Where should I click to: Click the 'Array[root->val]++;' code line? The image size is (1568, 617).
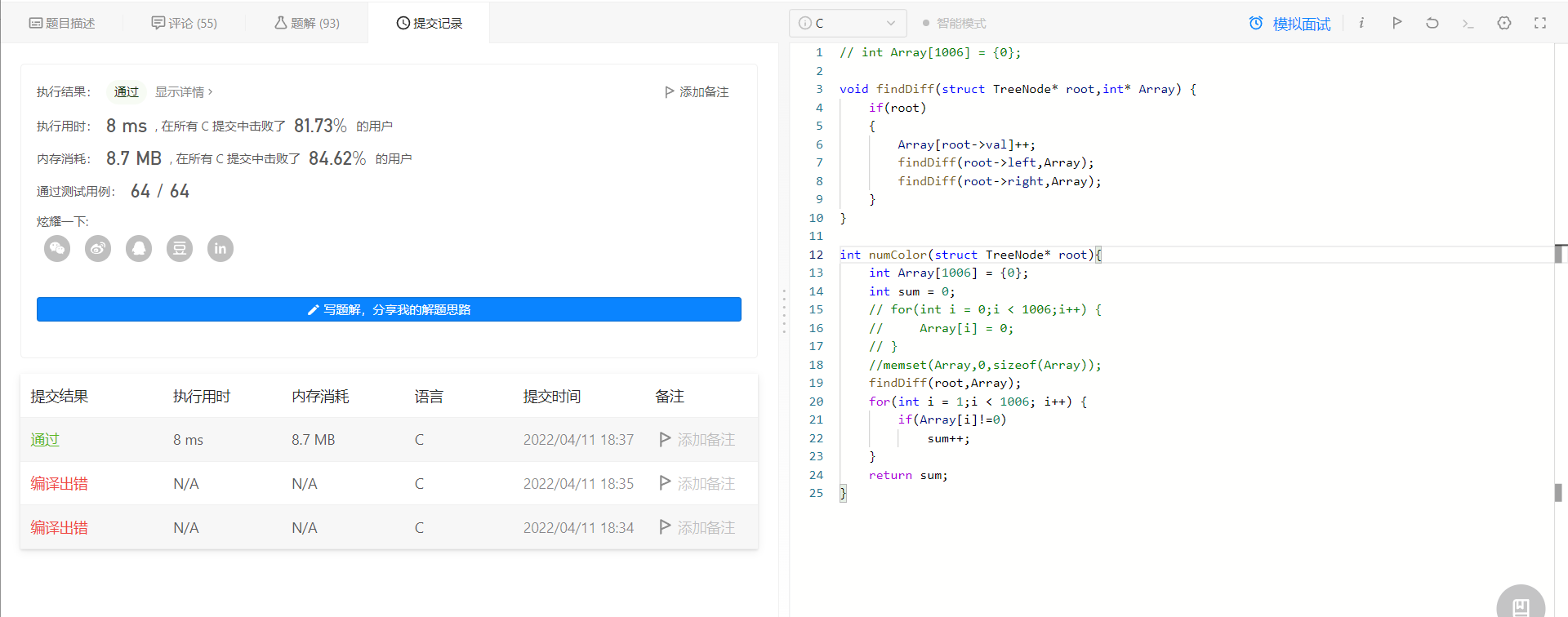coord(967,144)
